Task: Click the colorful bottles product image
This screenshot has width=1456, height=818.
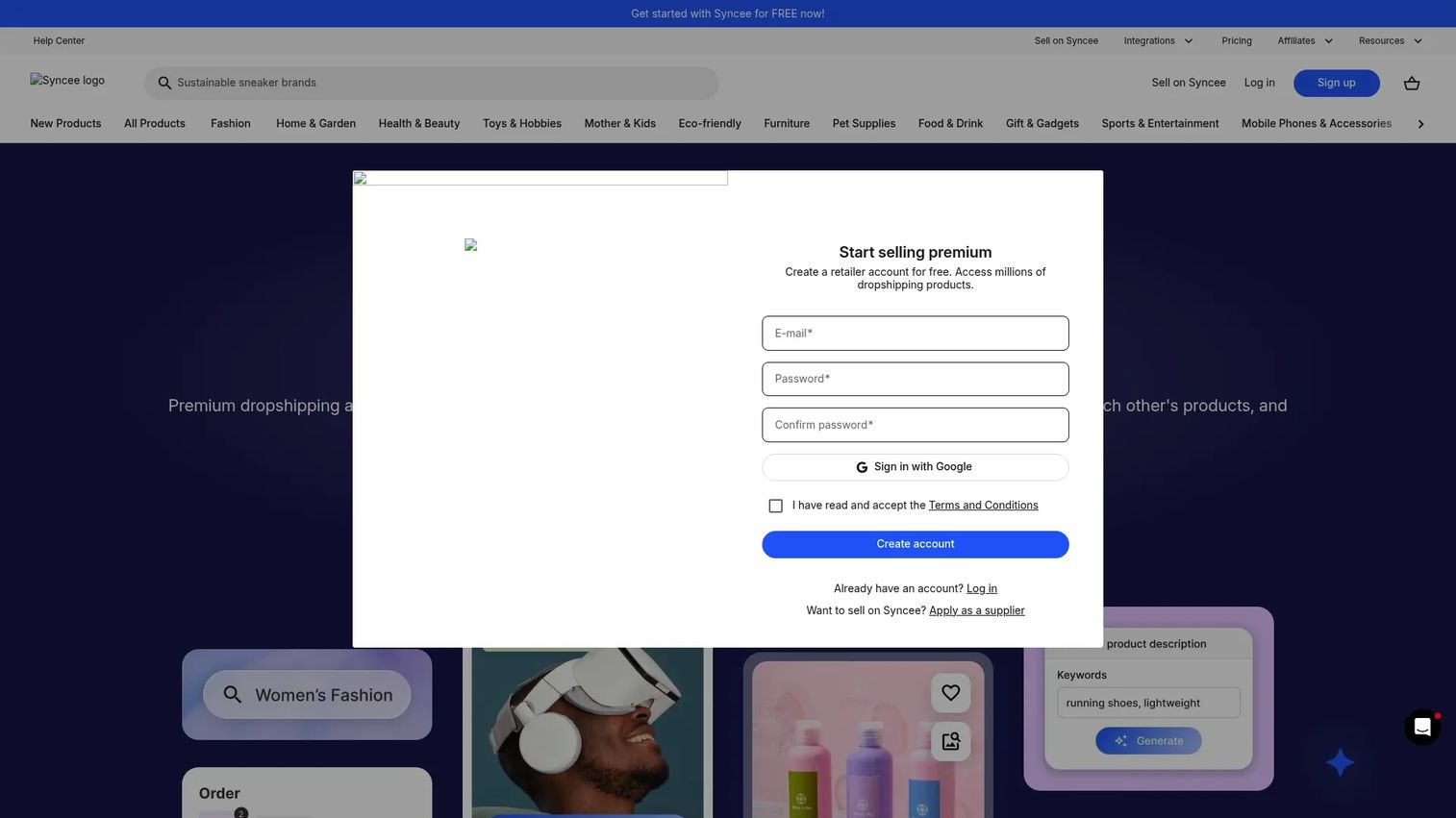Action: click(867, 740)
